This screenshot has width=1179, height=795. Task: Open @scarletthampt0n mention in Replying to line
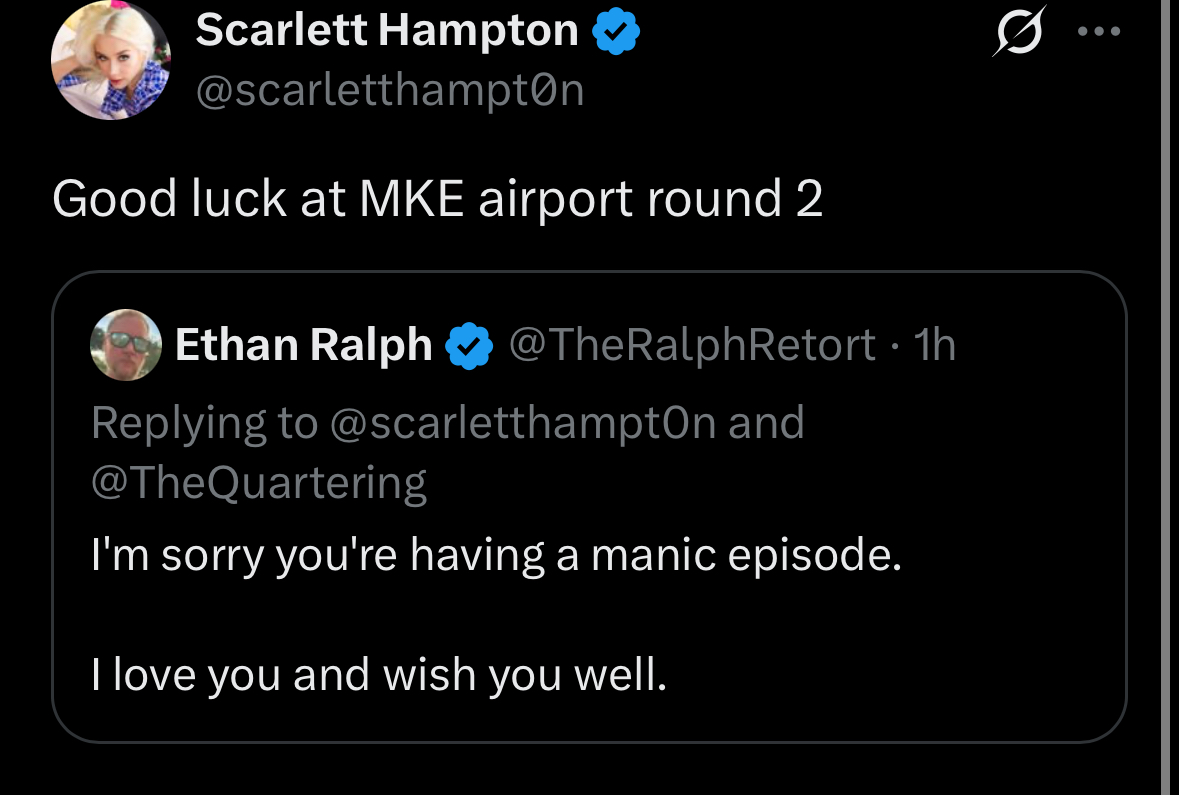click(x=523, y=423)
